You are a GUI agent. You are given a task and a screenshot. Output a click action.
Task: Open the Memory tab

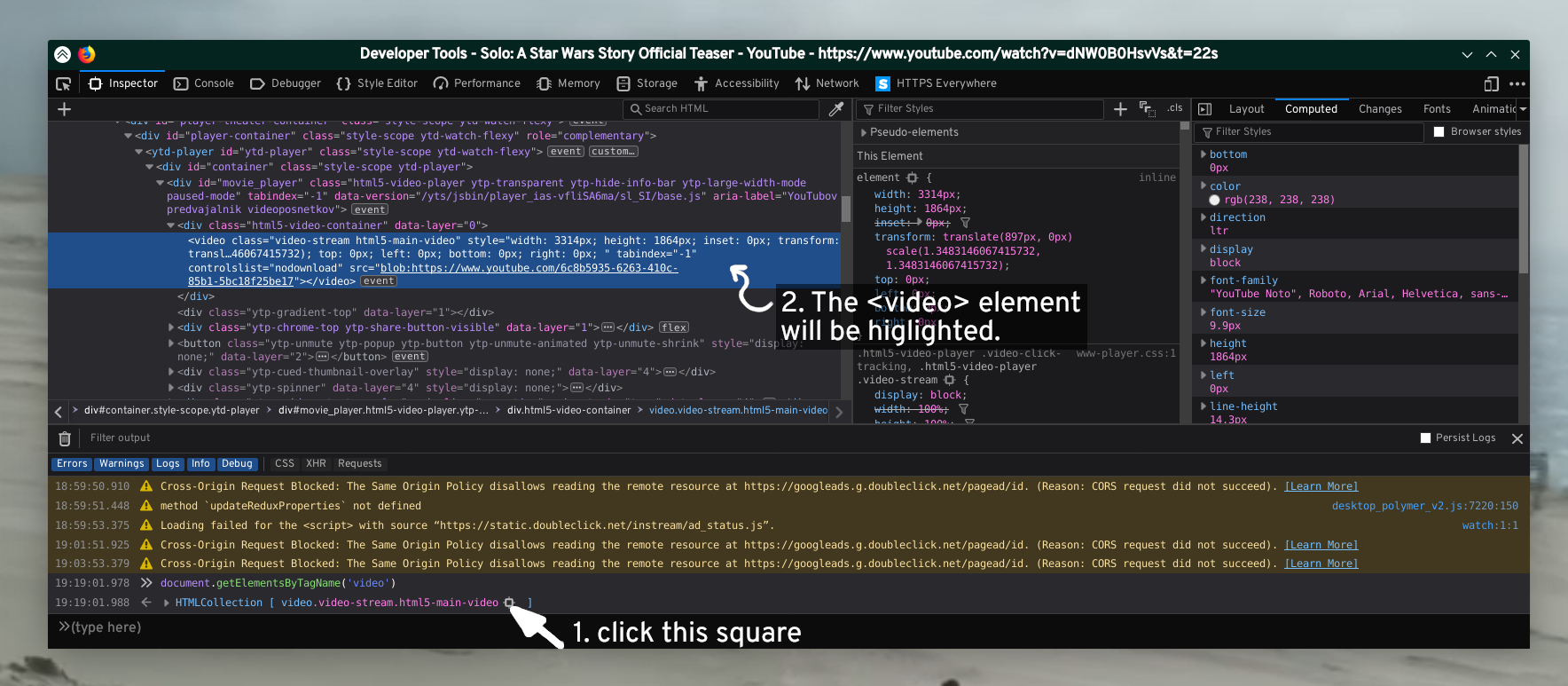pos(568,83)
